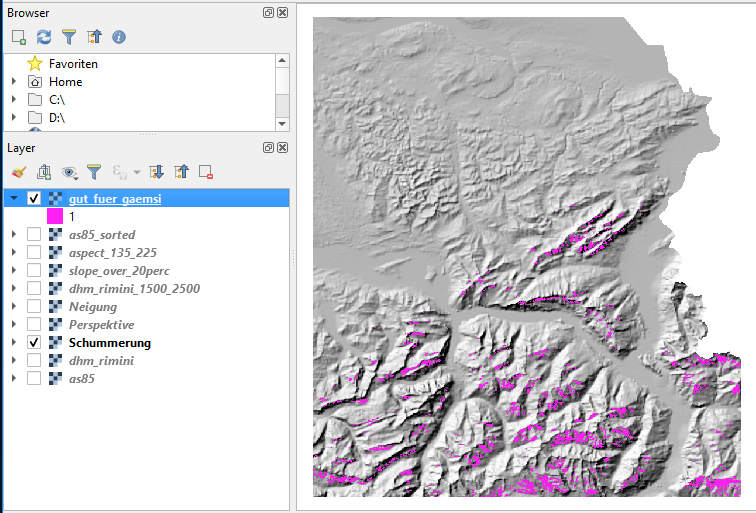Select the Perspektive layer name
Image resolution: width=756 pixels, height=513 pixels.
click(x=101, y=325)
